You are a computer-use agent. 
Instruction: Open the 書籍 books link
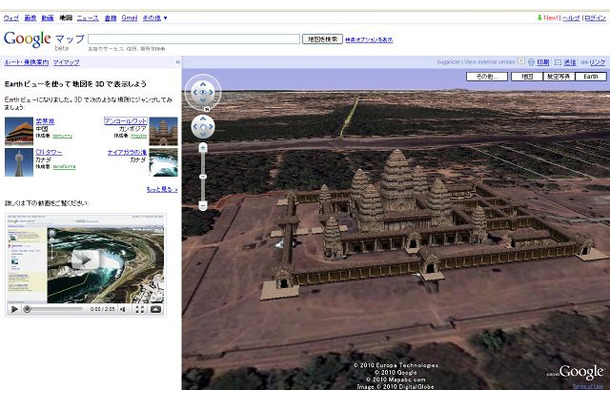coord(110,18)
